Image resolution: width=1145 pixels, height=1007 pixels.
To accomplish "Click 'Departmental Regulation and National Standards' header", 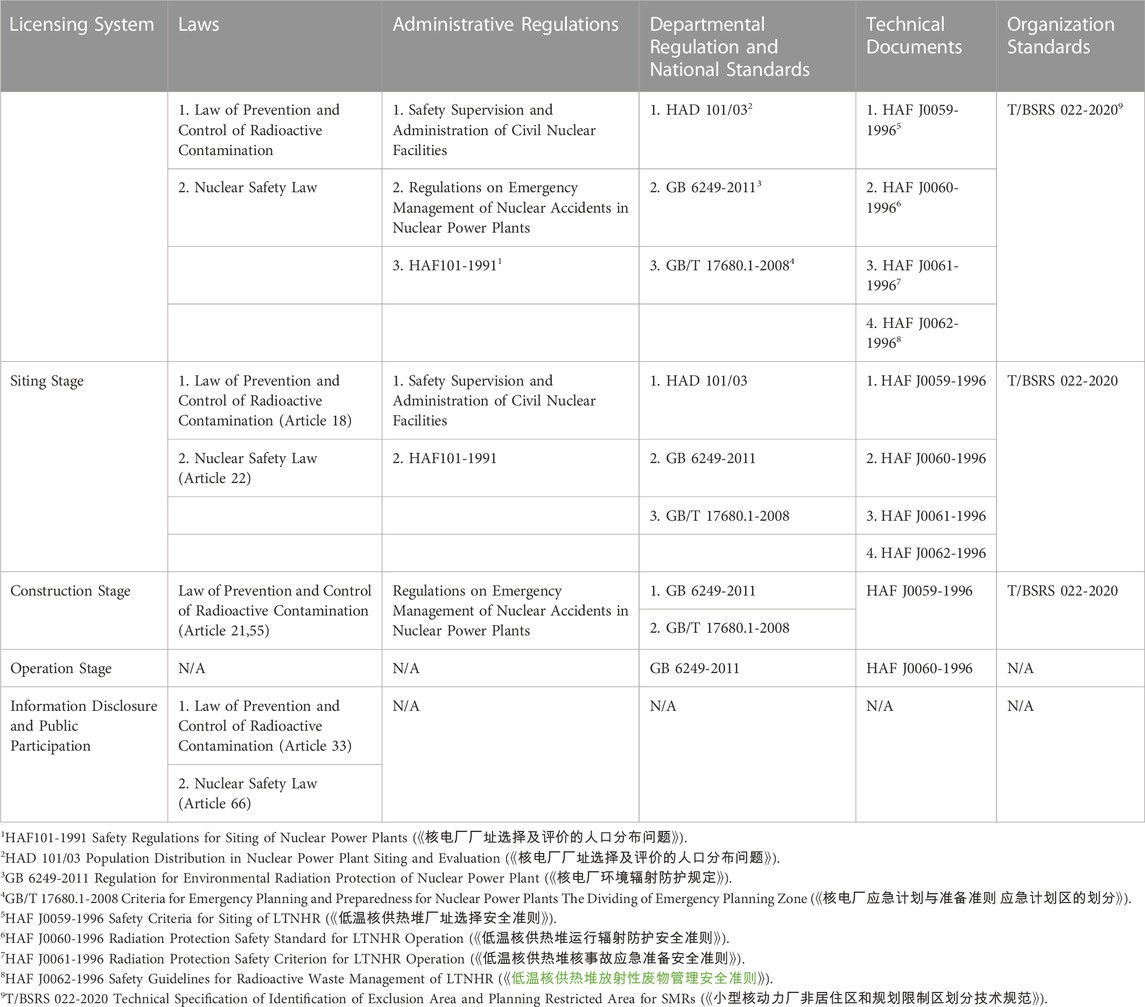I will [729, 47].
